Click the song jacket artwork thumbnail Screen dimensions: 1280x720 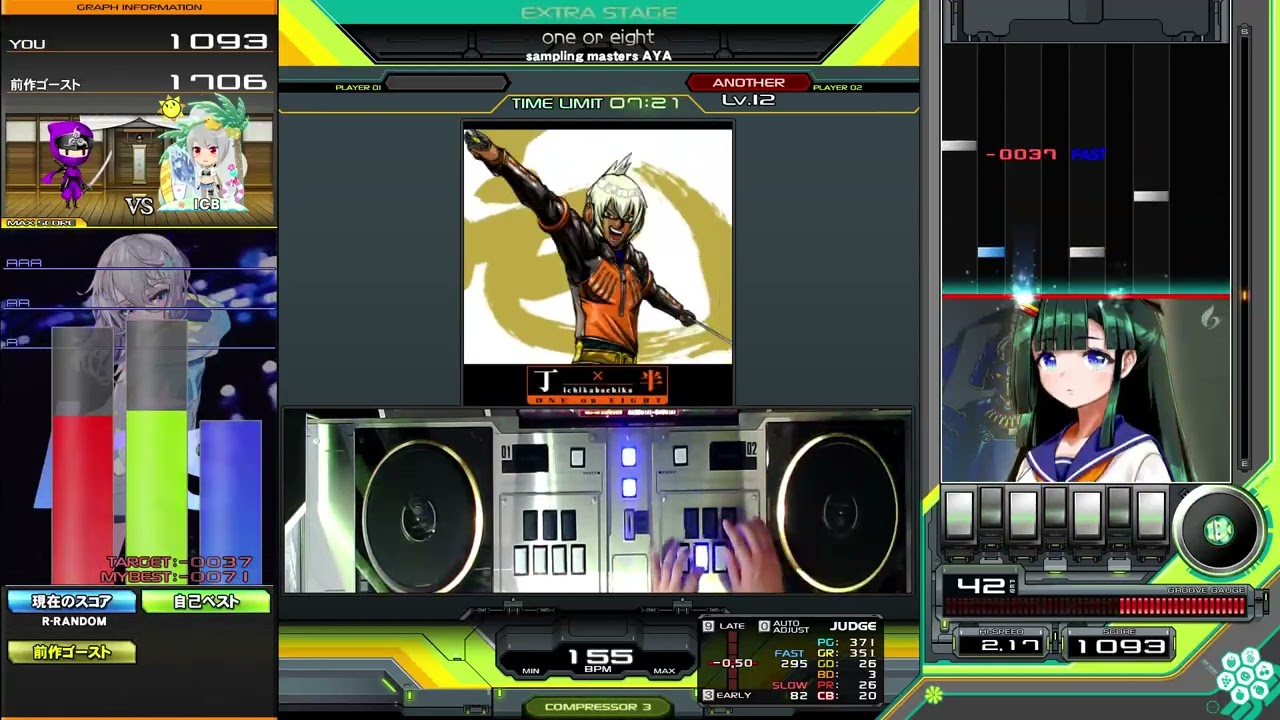pos(598,246)
